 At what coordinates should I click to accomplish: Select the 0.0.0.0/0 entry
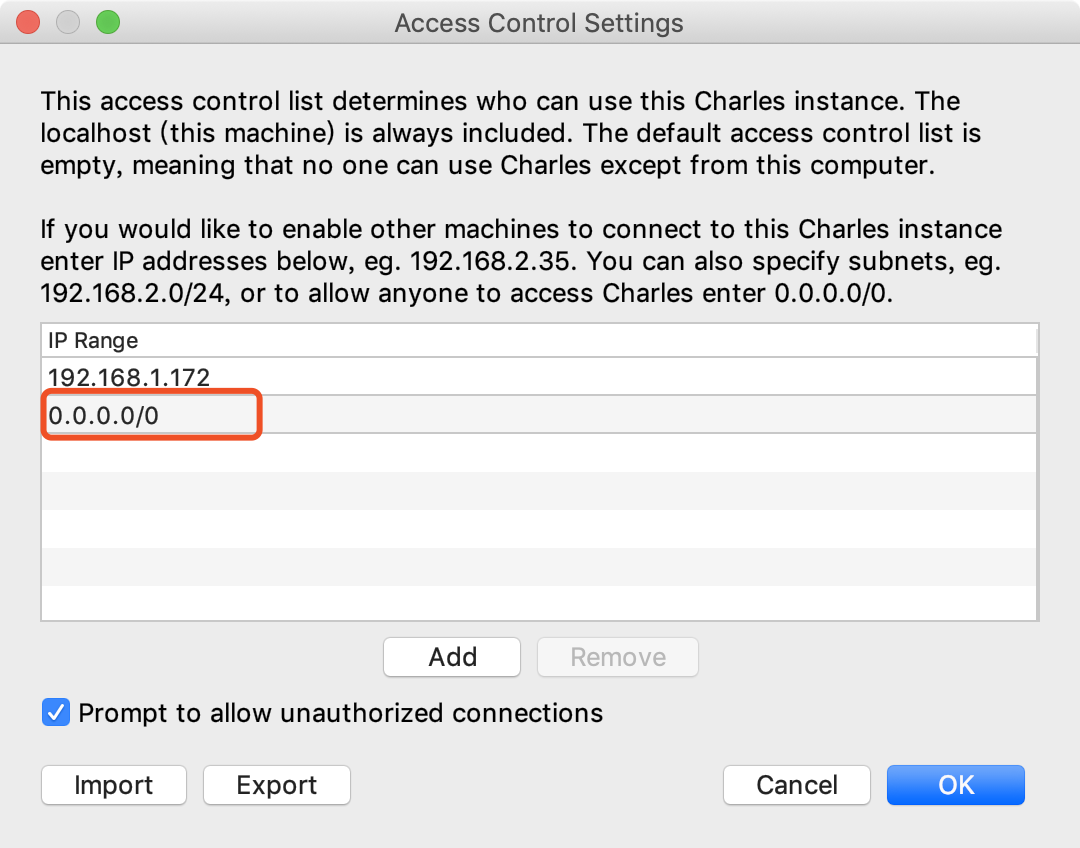[539, 415]
